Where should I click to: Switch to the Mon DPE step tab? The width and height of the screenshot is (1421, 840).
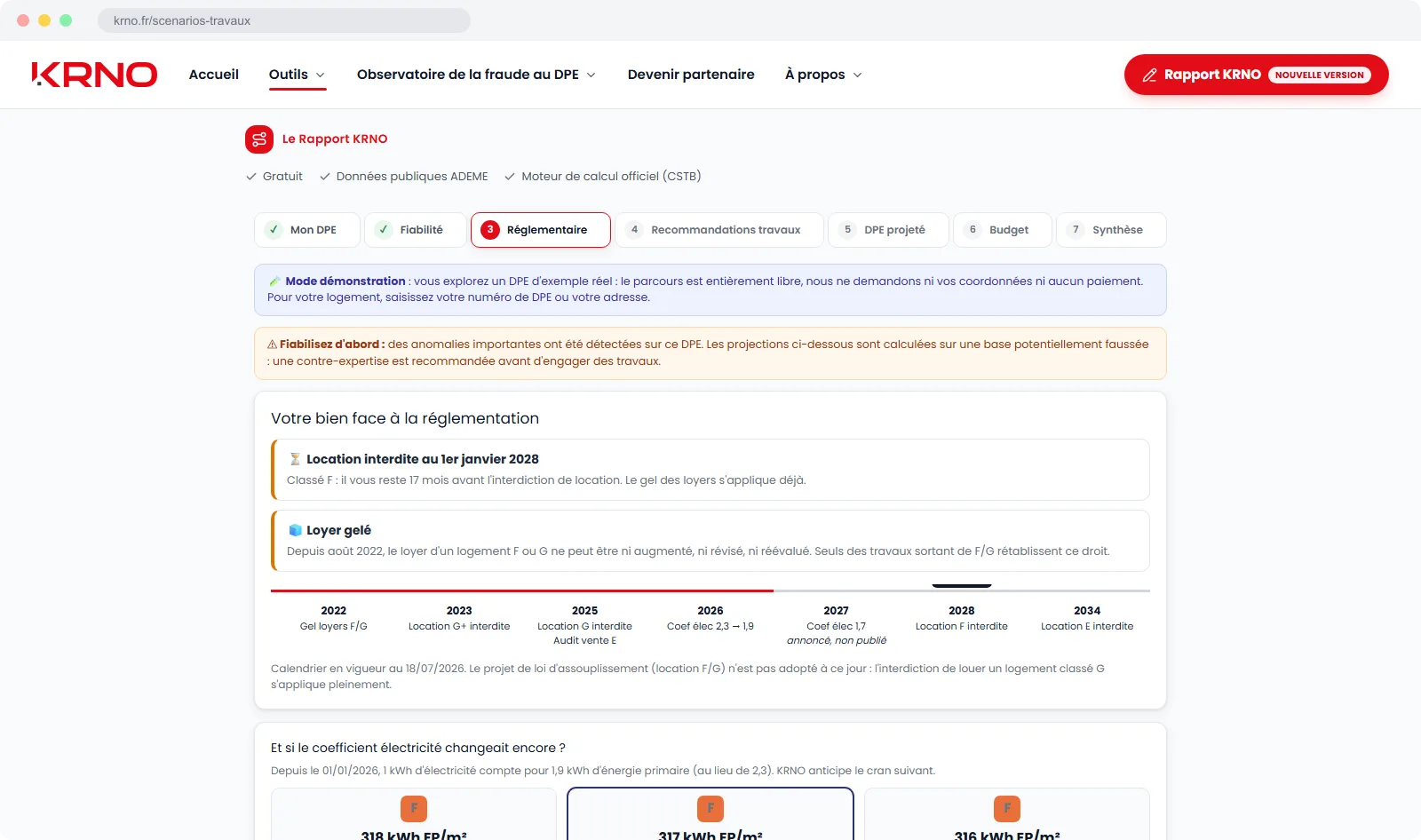tap(307, 230)
